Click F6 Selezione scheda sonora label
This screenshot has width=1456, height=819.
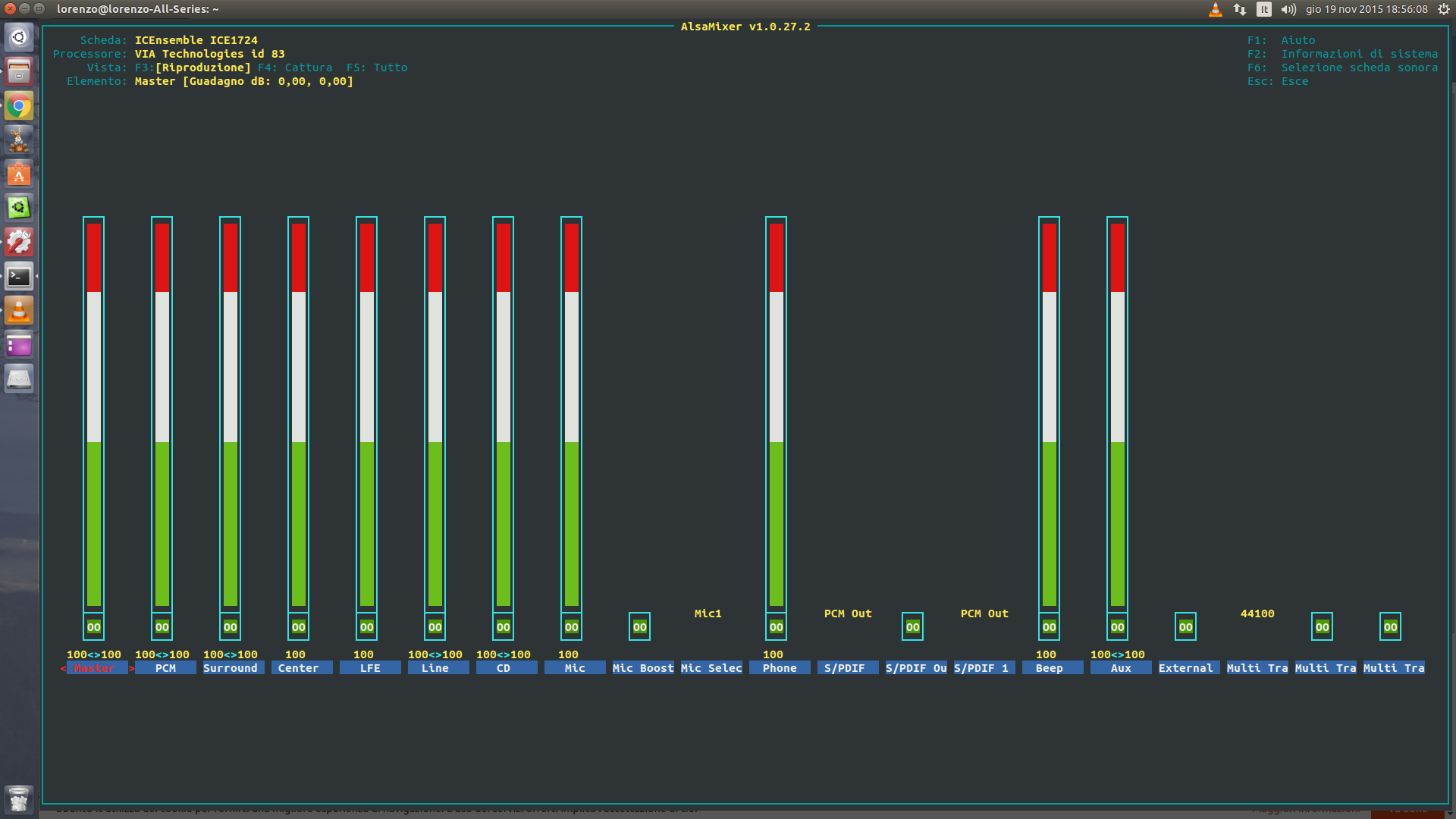coord(1342,67)
